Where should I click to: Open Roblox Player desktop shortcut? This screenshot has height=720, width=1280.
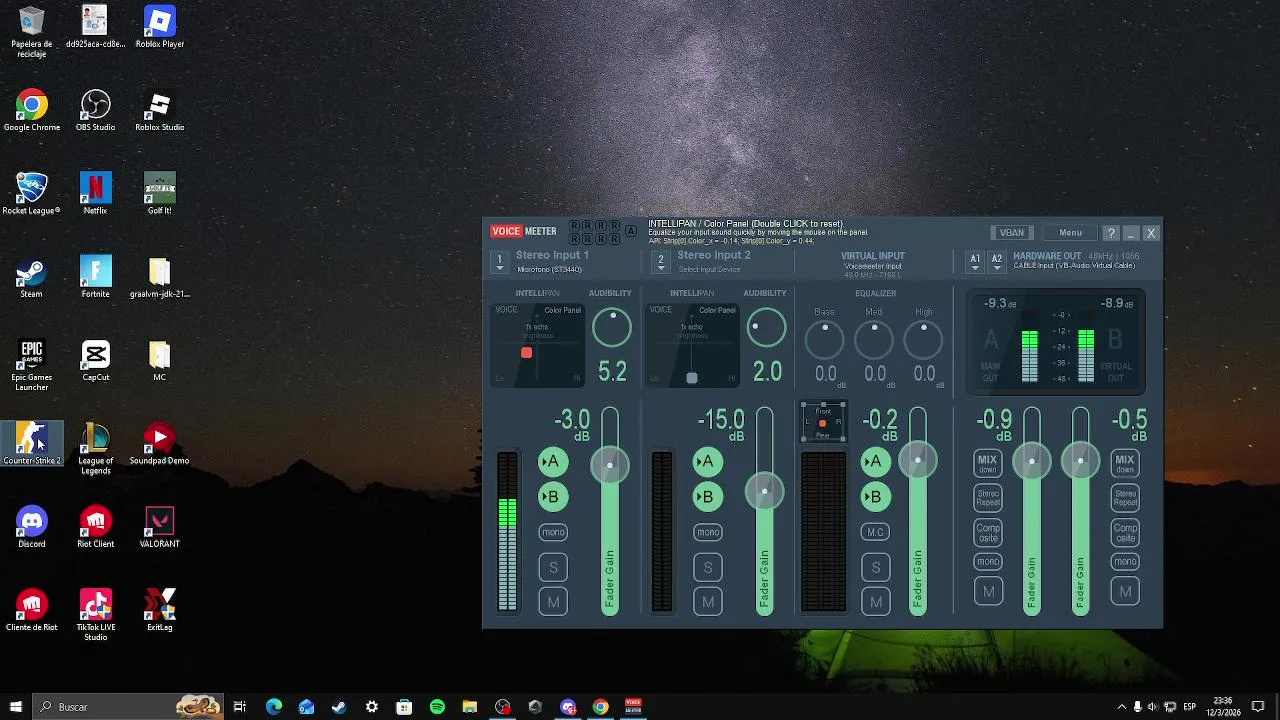click(x=160, y=27)
